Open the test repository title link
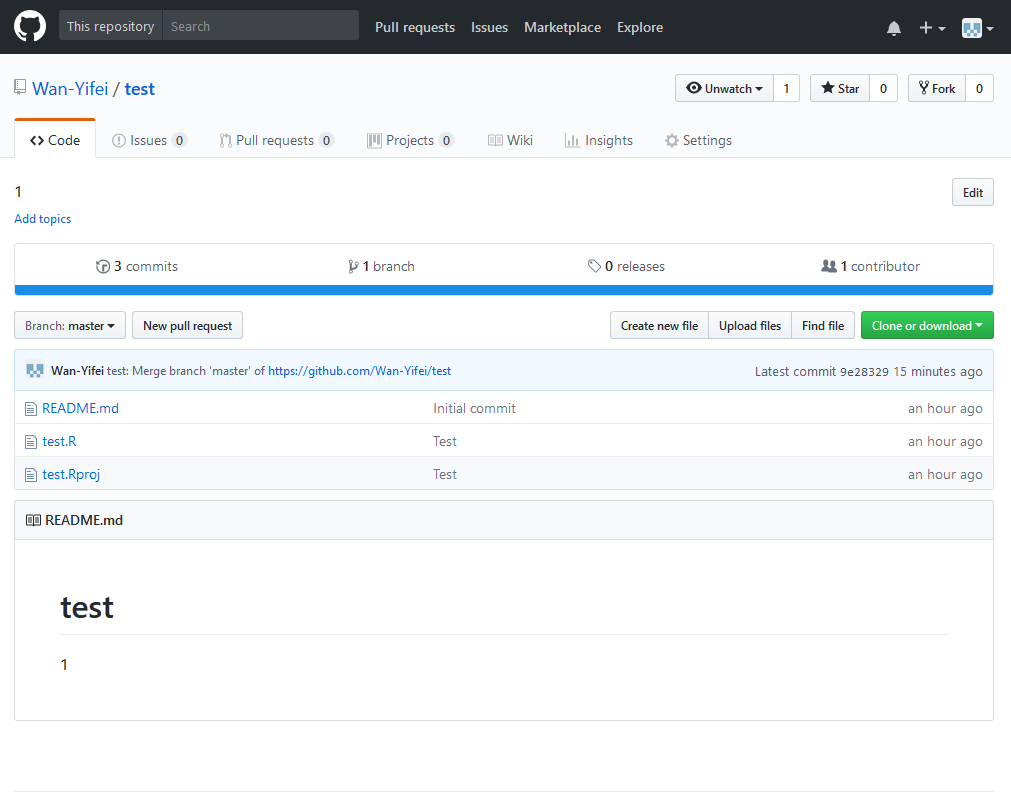This screenshot has width=1011, height=793. pos(140,88)
